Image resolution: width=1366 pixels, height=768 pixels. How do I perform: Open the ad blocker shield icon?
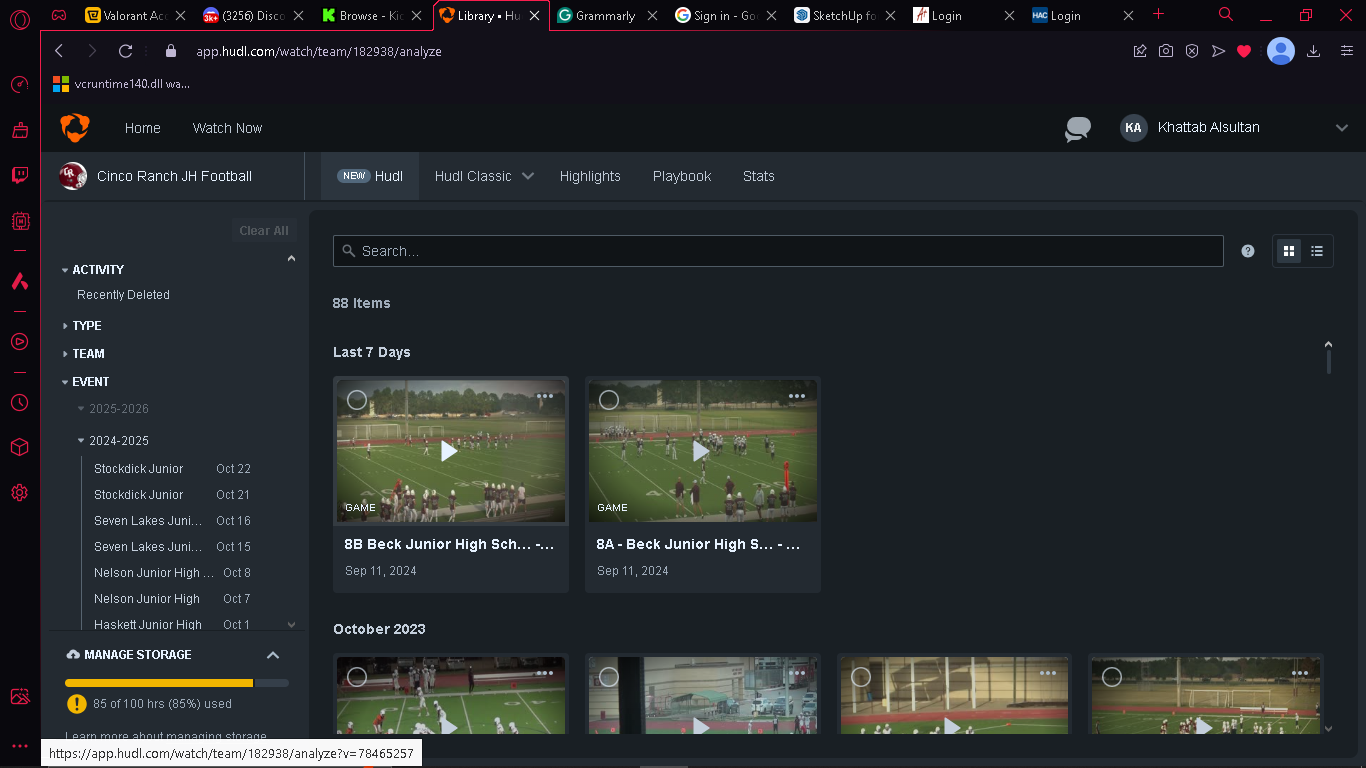tap(1192, 51)
